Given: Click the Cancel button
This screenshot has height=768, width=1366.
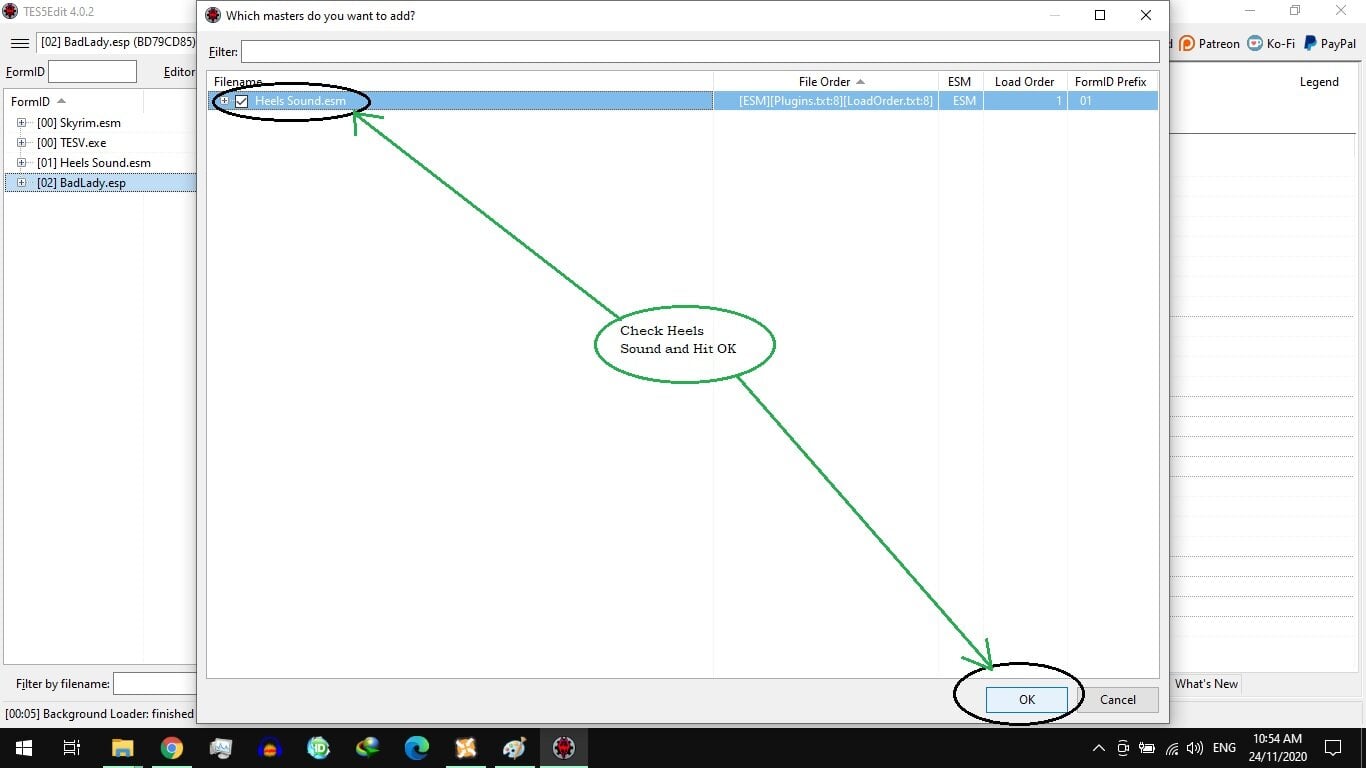Looking at the screenshot, I should click(x=1118, y=700).
